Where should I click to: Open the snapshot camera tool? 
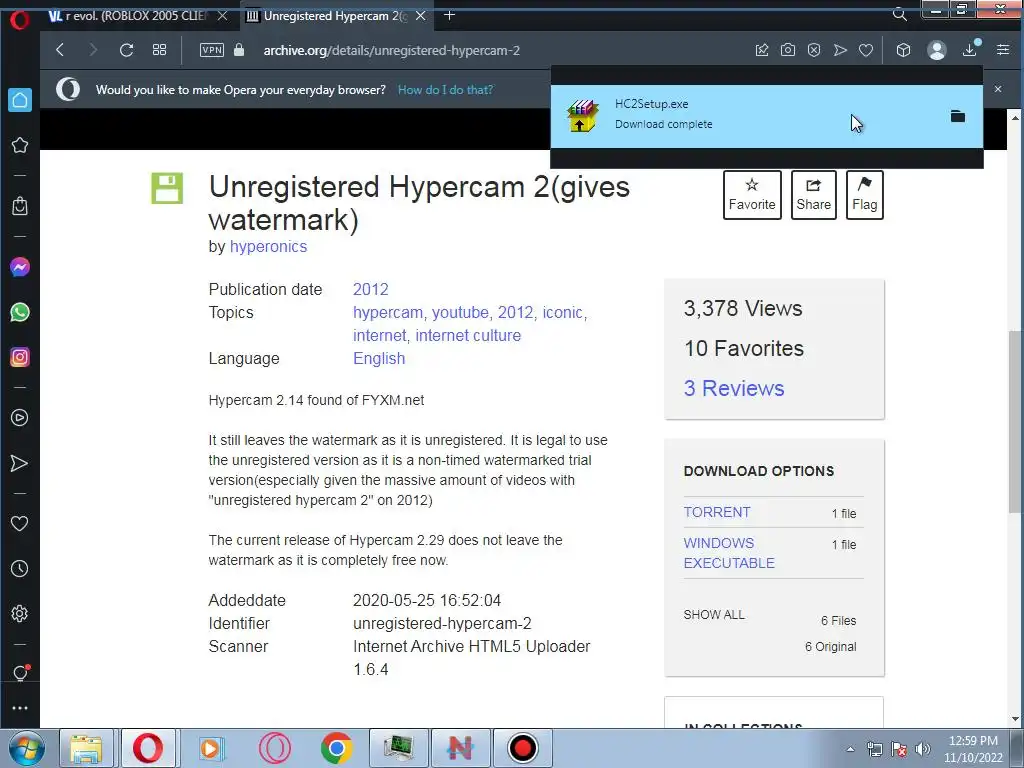click(x=788, y=50)
